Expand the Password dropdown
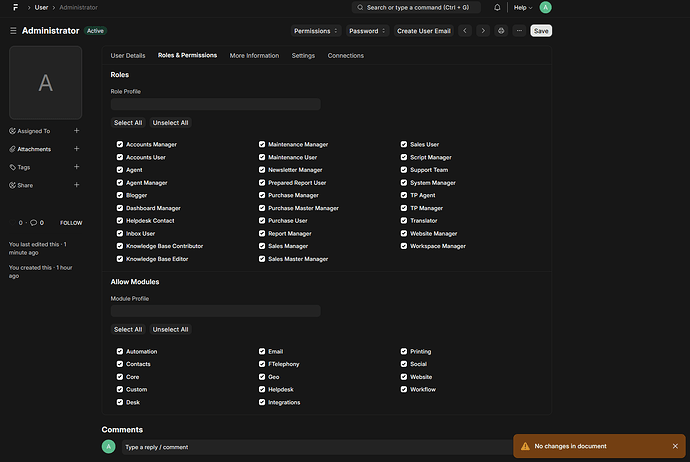The height and width of the screenshot is (462, 690). [x=368, y=31]
